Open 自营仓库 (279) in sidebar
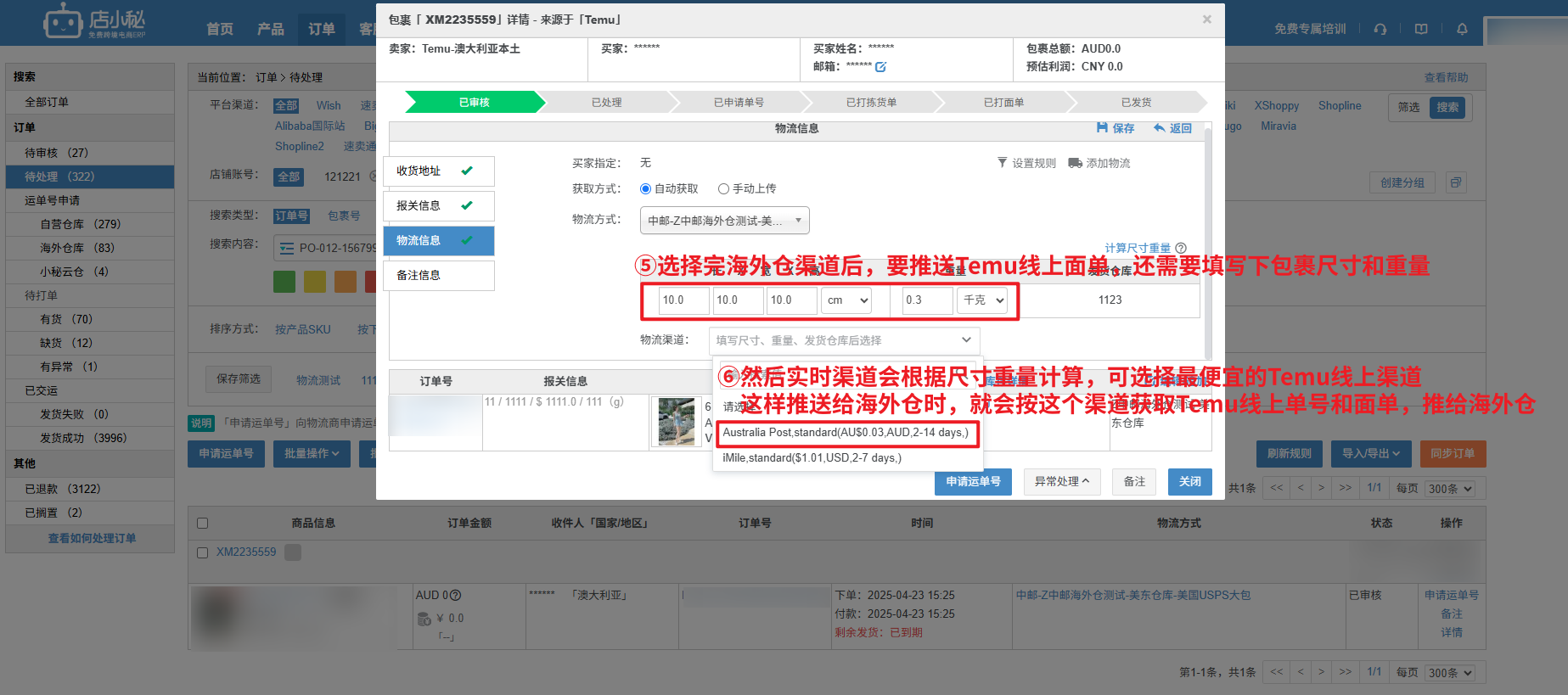The width and height of the screenshot is (1568, 695). (90, 224)
